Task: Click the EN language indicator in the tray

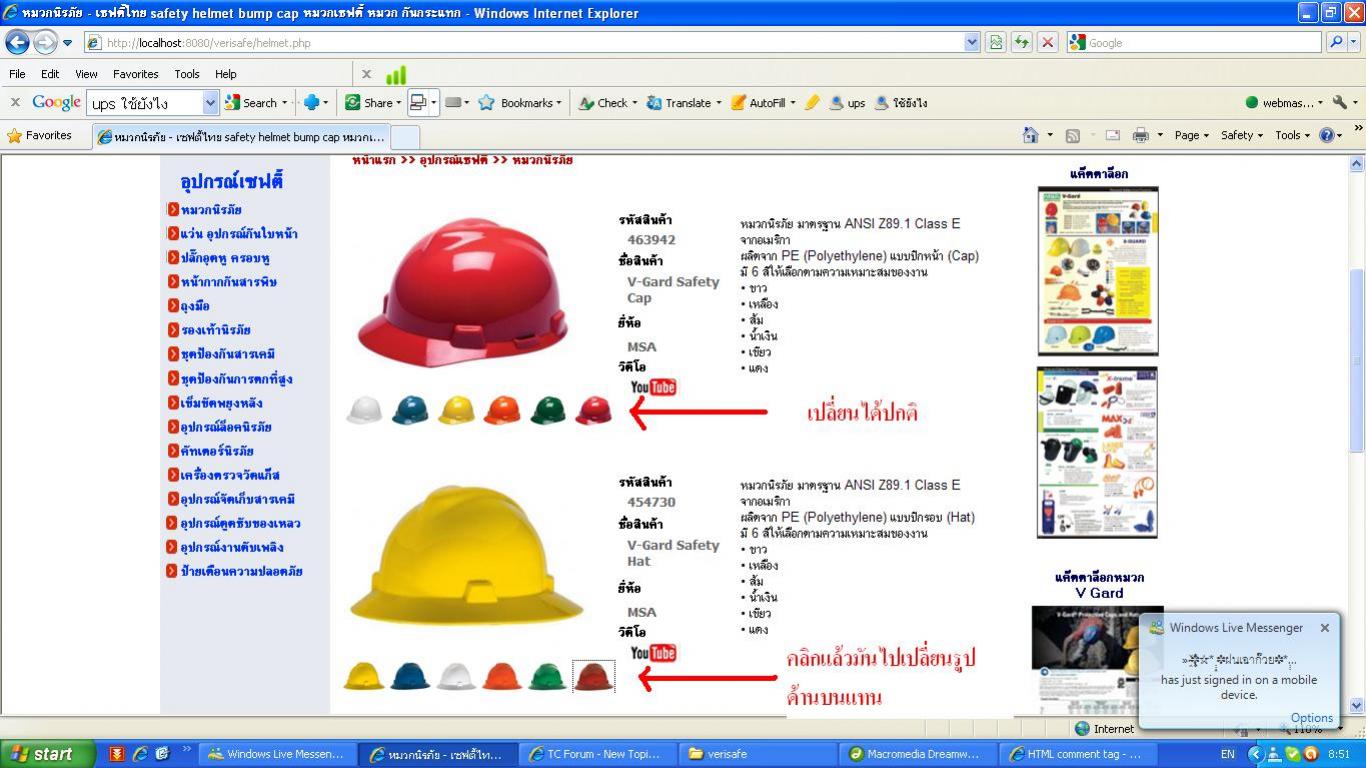Action: click(1227, 754)
